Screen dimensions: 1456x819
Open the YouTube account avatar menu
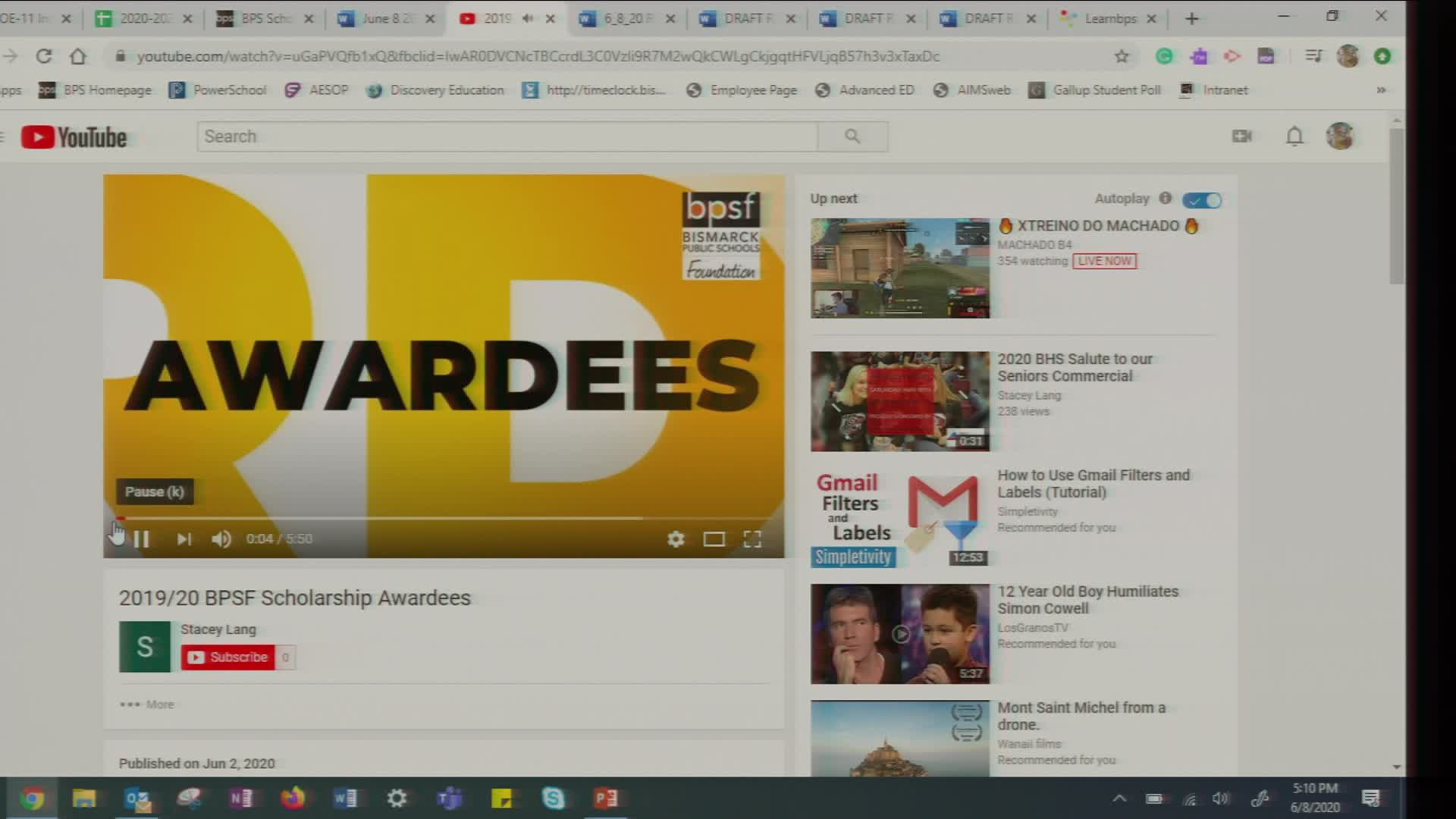[x=1340, y=136]
